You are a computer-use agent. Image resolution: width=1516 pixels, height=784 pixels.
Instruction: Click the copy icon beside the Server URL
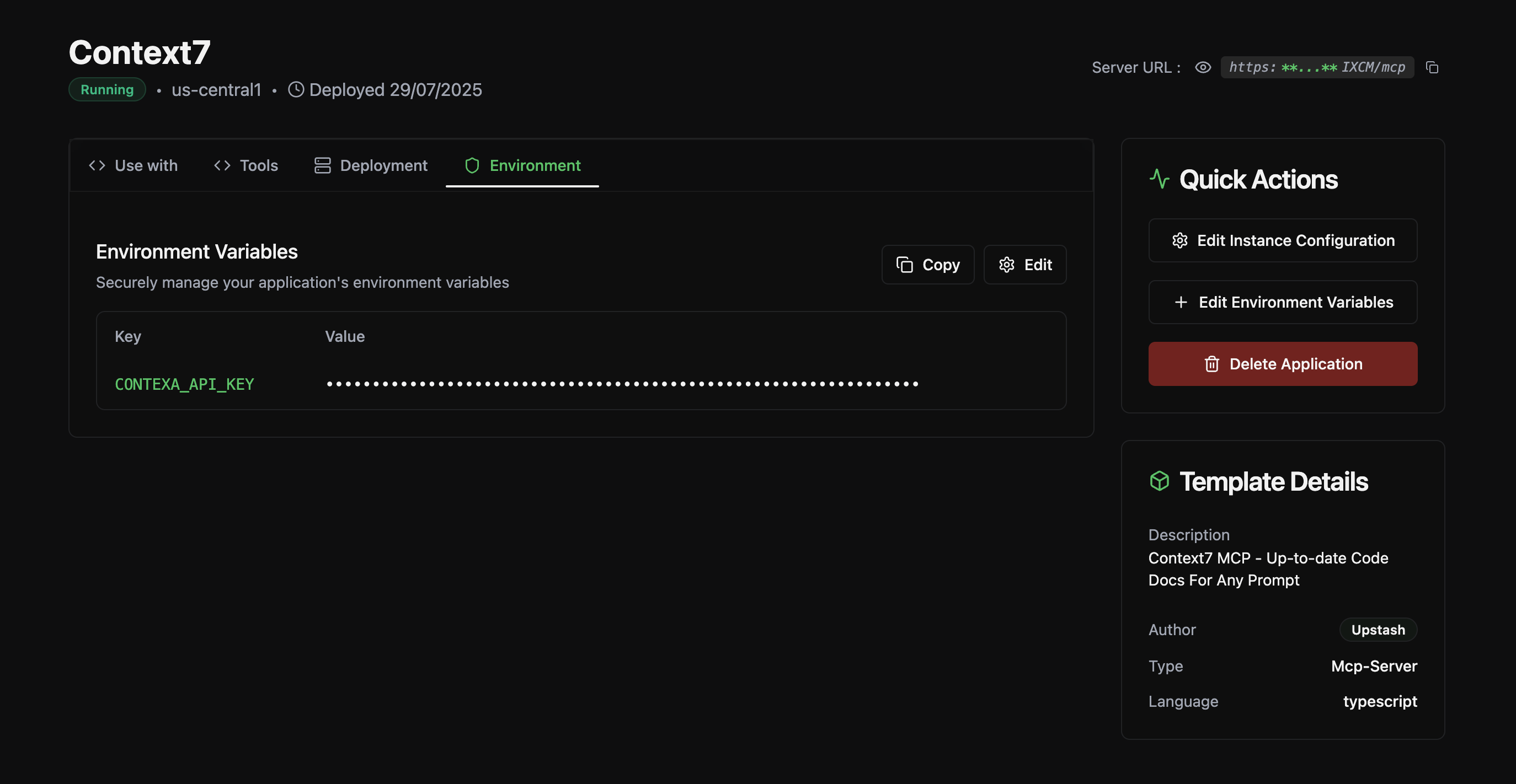pyautogui.click(x=1433, y=67)
